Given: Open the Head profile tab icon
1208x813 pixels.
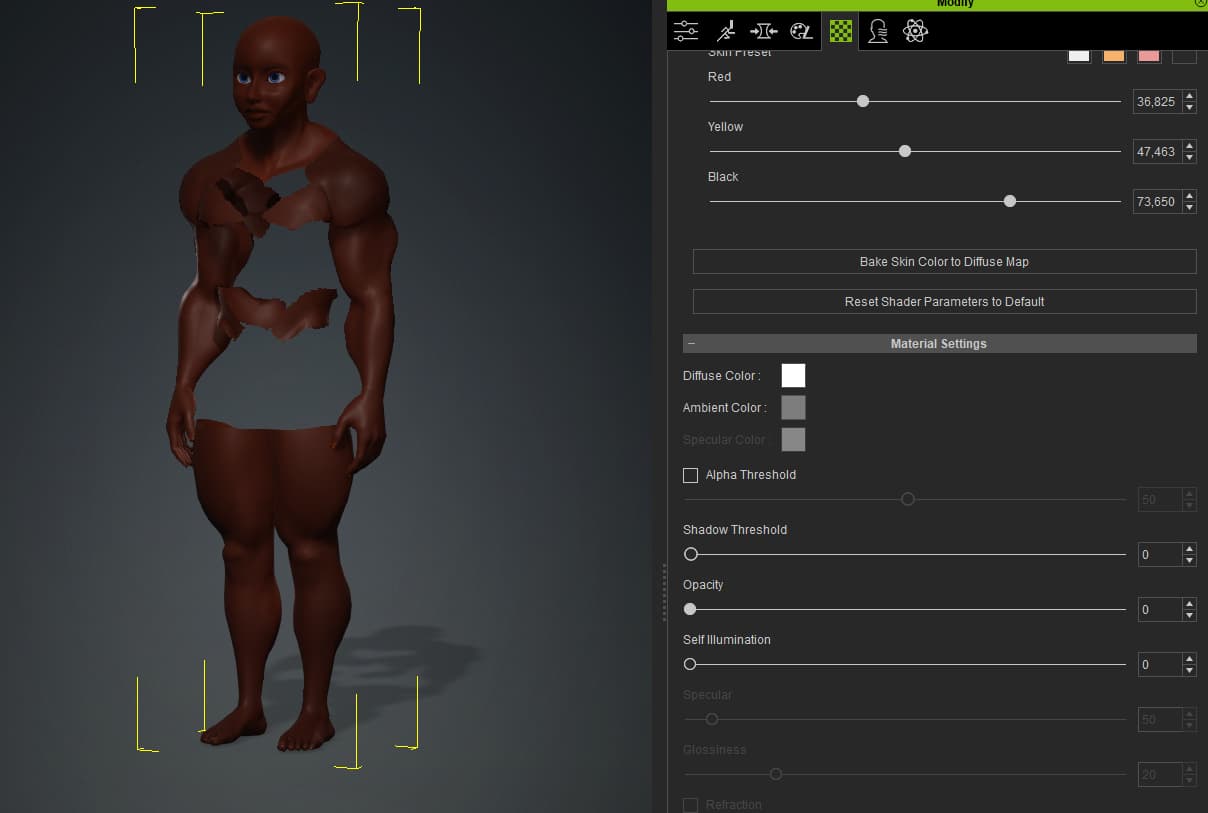Looking at the screenshot, I should pos(878,31).
